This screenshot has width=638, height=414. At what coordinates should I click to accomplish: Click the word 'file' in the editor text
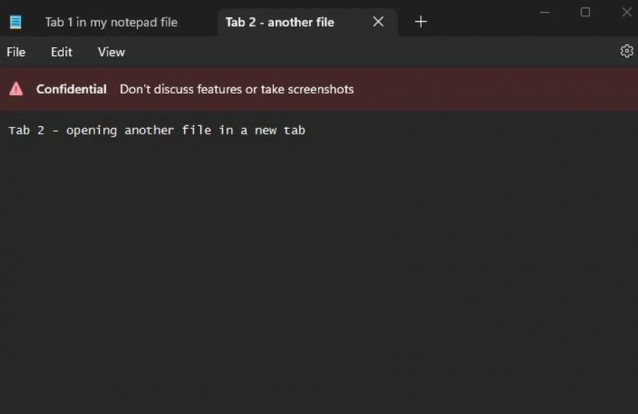tap(196, 130)
